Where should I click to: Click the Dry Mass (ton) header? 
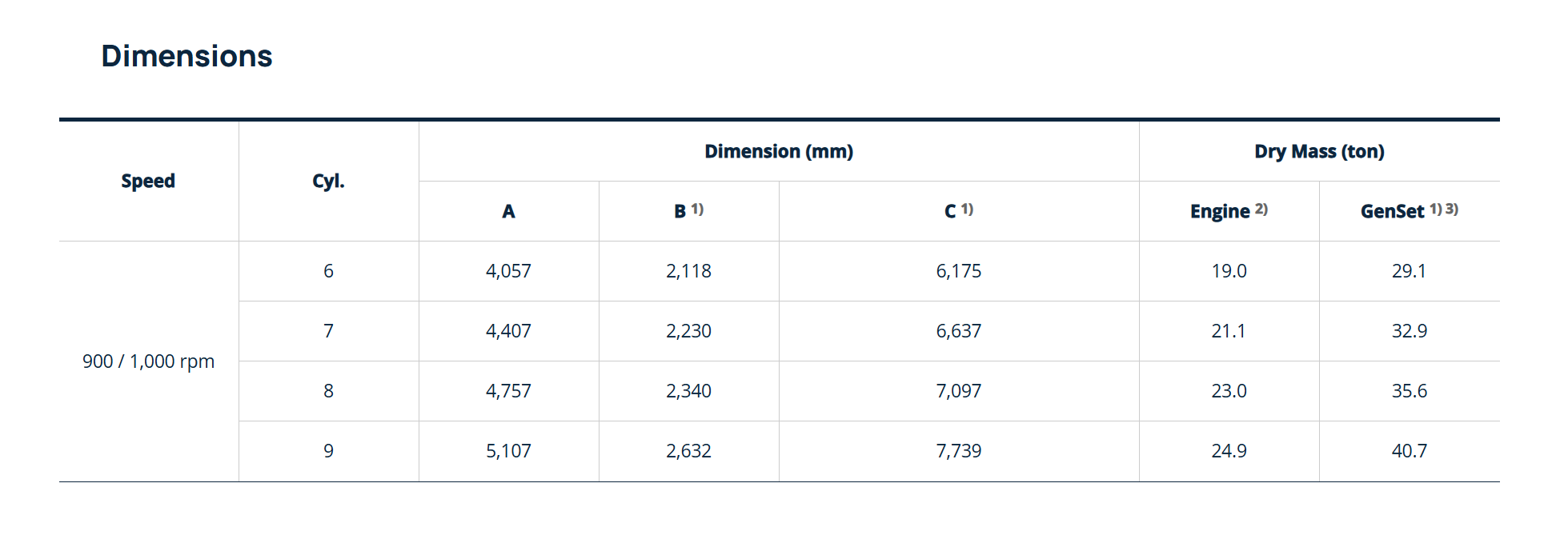tap(1319, 151)
